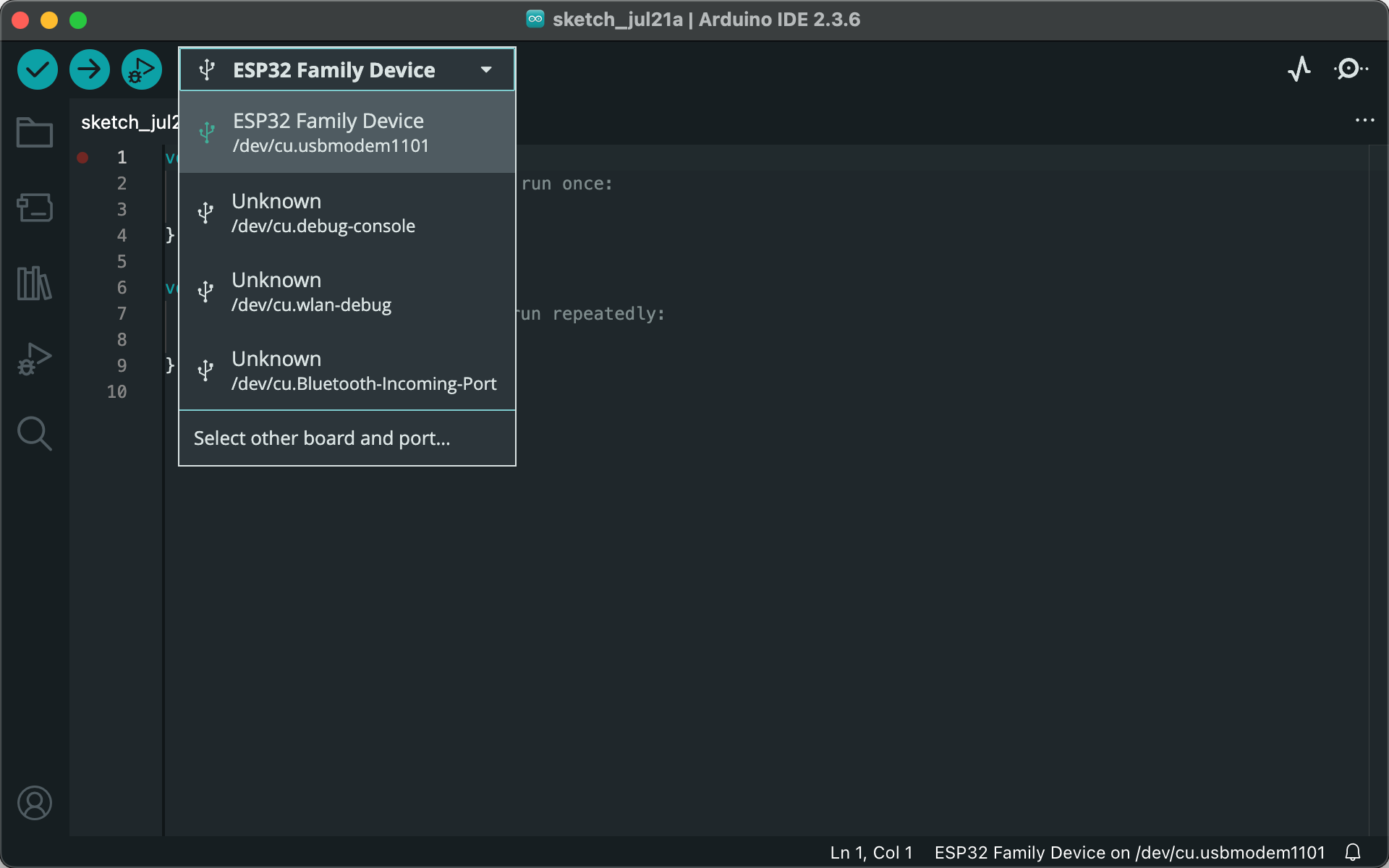Open the account profile icon
Screen dimensions: 1389x868
tap(35, 803)
